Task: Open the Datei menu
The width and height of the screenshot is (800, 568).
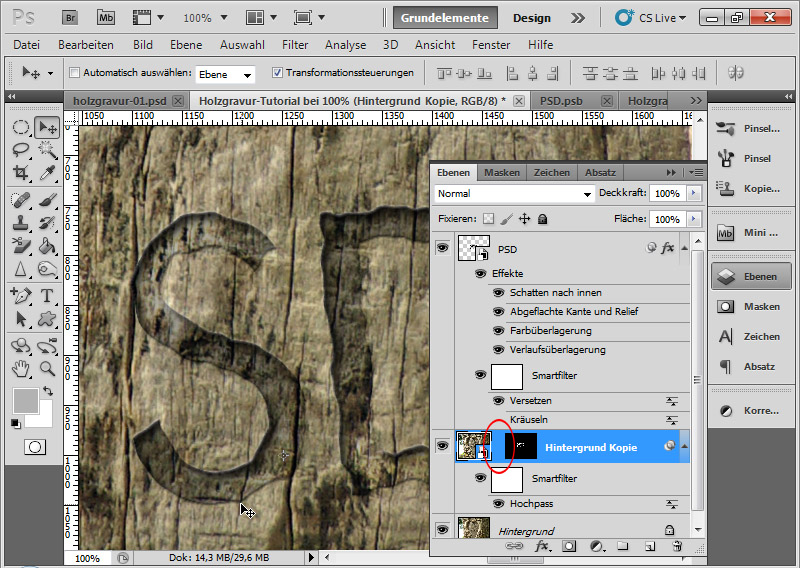Action: [x=27, y=45]
